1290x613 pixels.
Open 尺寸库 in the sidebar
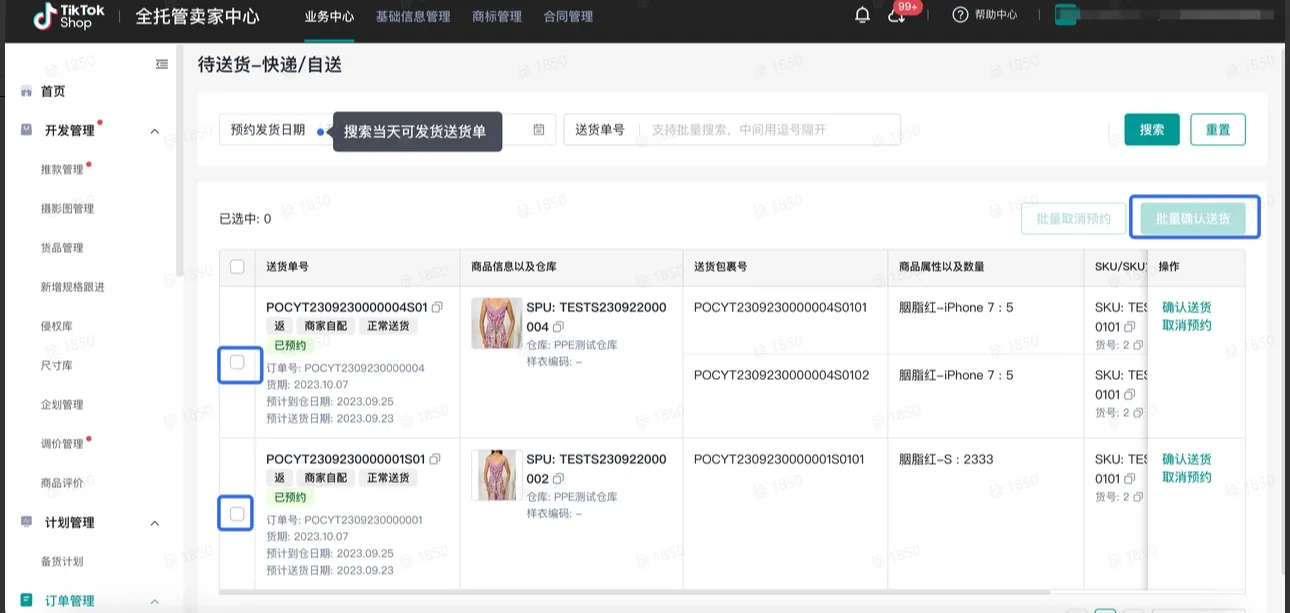[56, 365]
